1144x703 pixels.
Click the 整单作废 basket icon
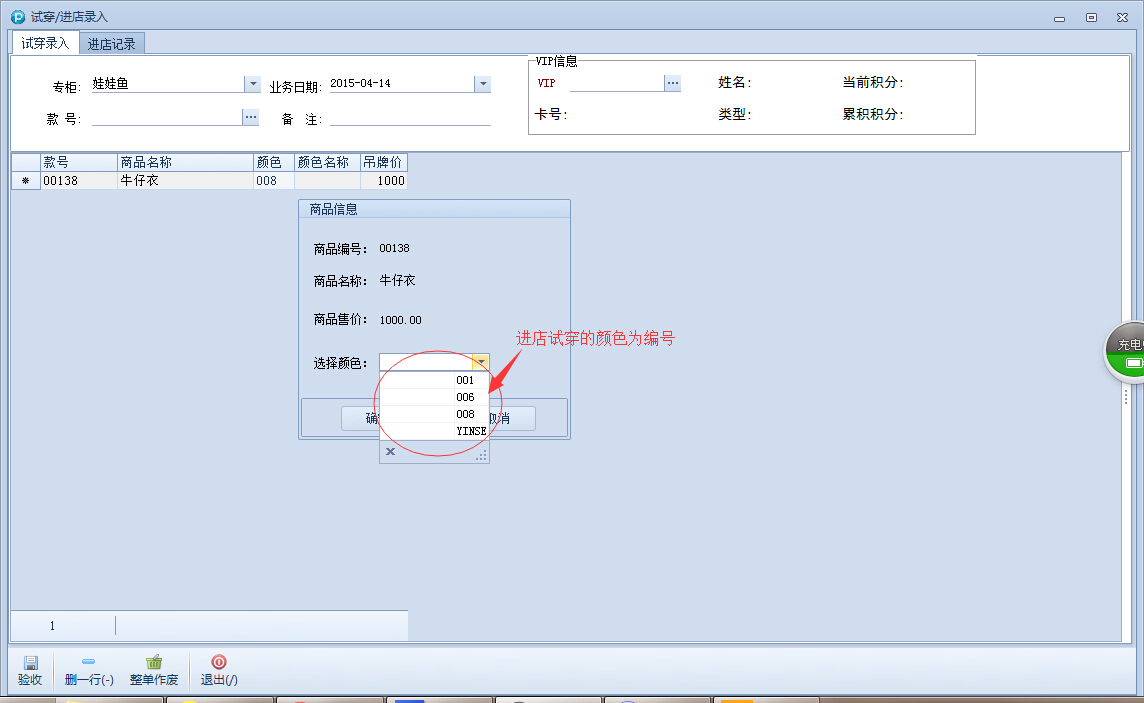tap(153, 662)
